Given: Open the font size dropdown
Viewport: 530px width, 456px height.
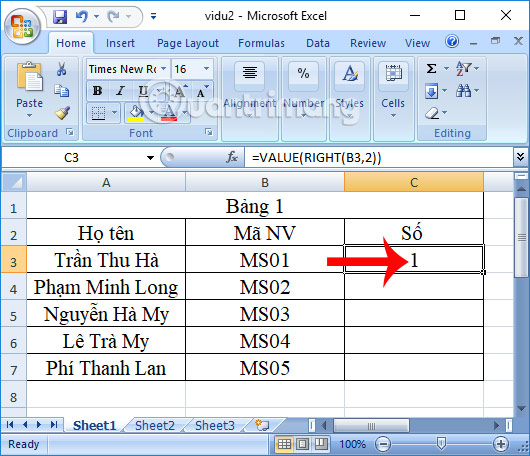Looking at the screenshot, I should (207, 69).
